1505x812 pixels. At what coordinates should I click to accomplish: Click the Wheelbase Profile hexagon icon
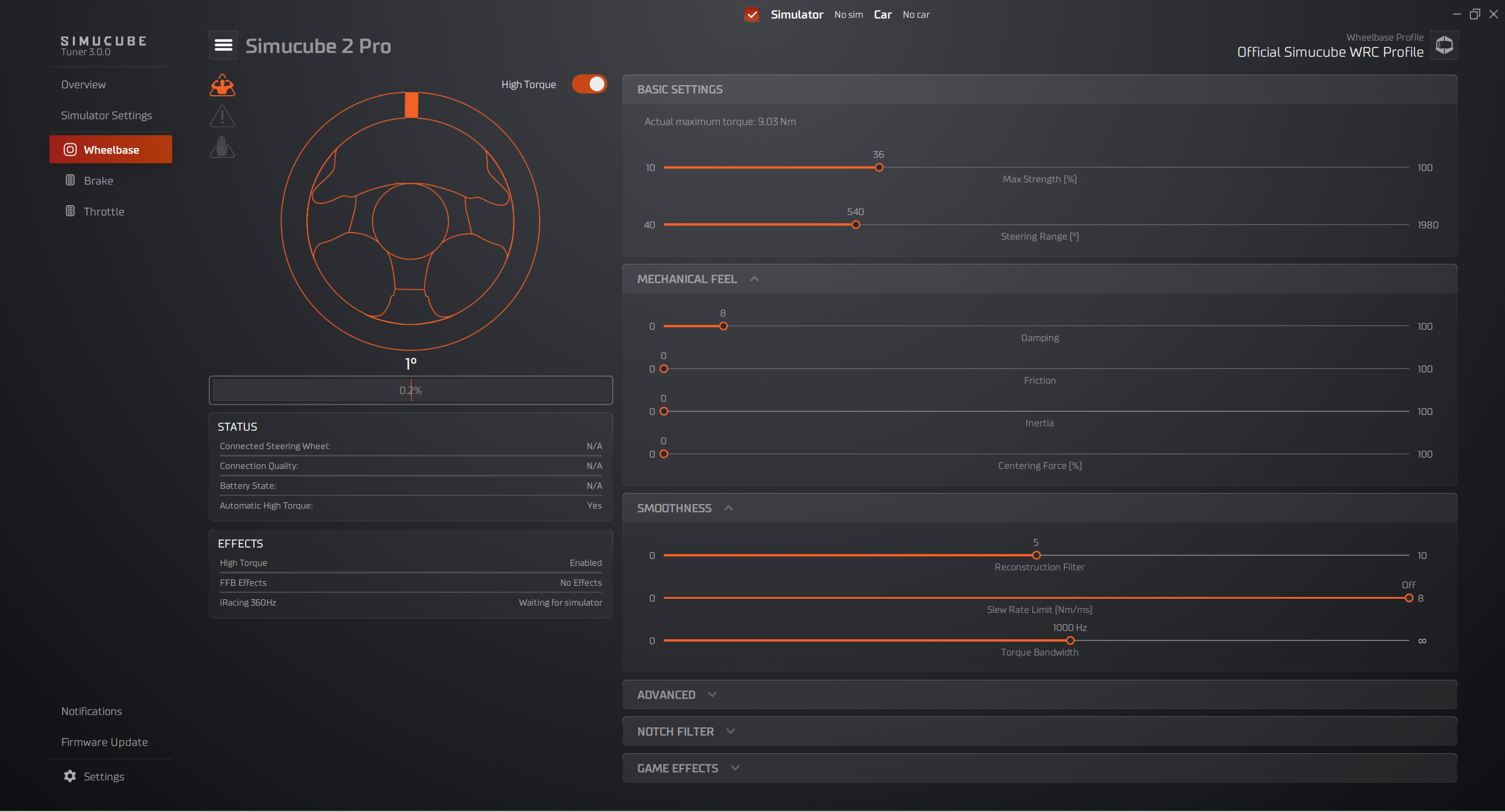1444,45
